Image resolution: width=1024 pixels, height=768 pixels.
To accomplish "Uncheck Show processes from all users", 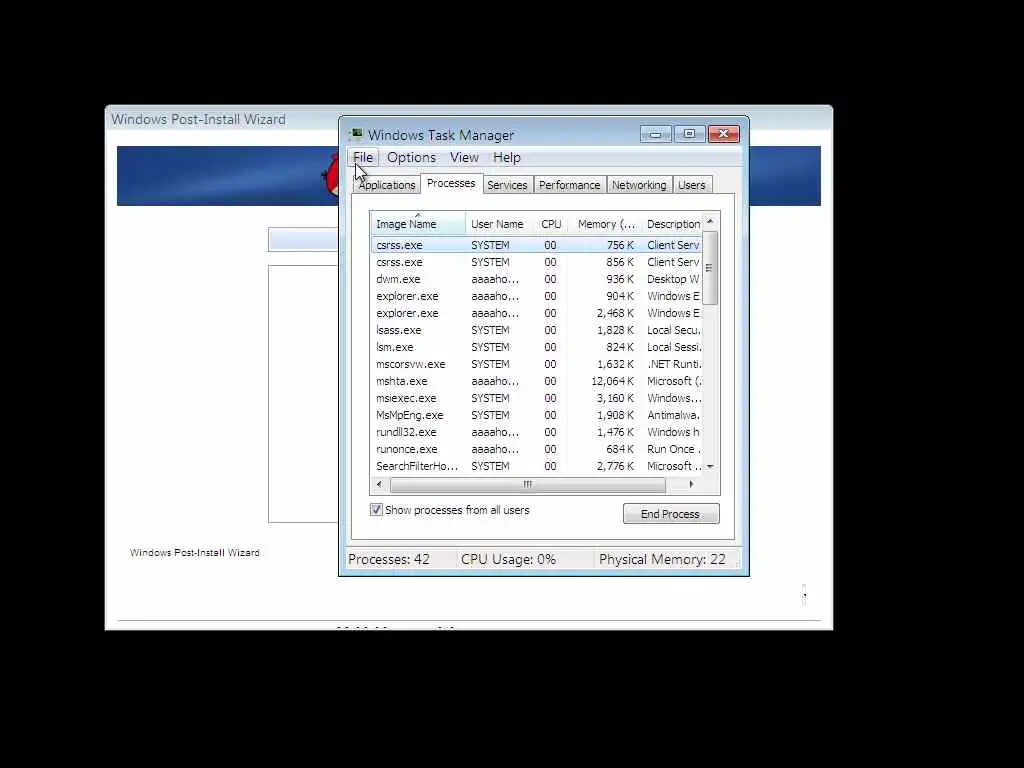I will pos(376,509).
